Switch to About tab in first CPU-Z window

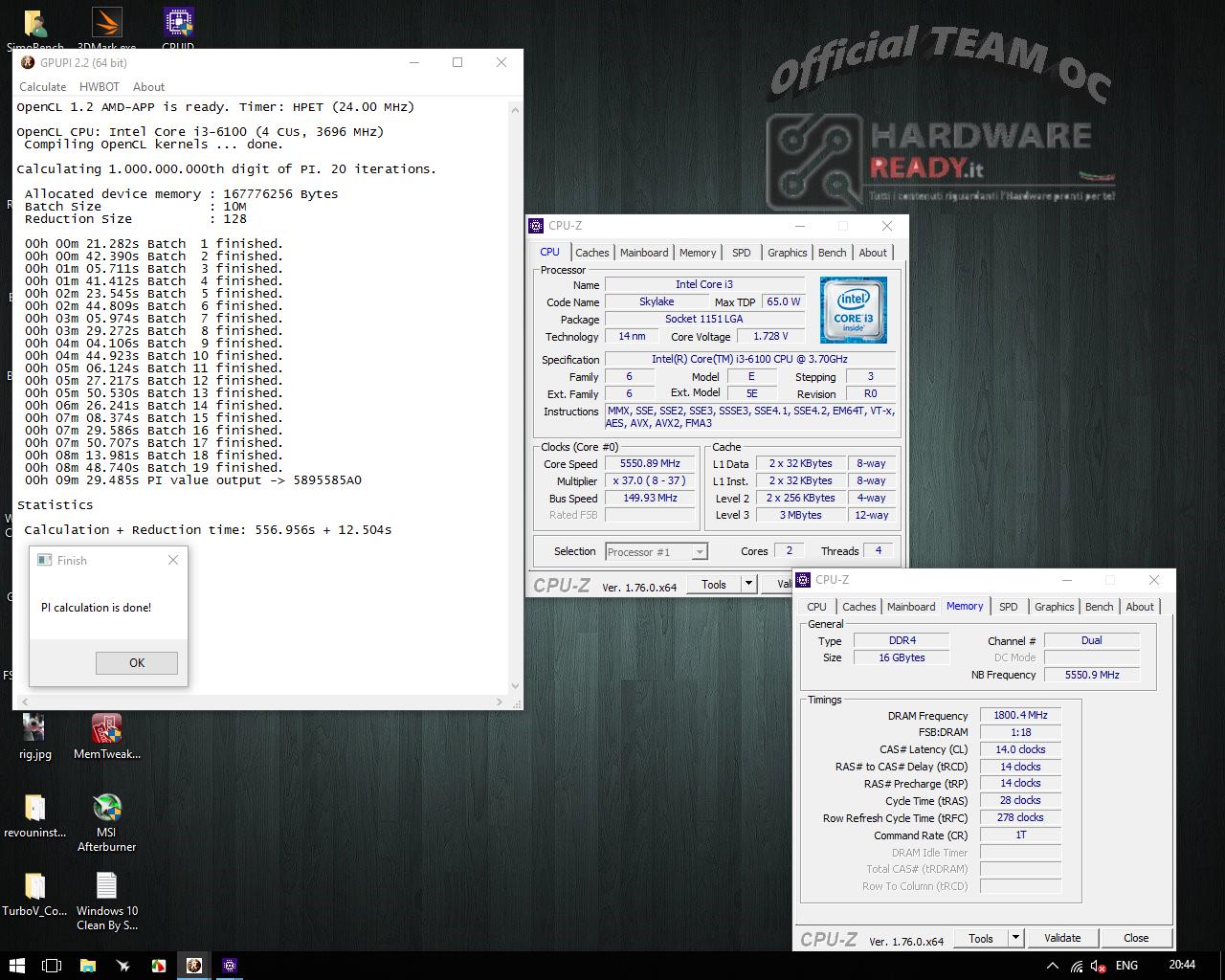873,253
